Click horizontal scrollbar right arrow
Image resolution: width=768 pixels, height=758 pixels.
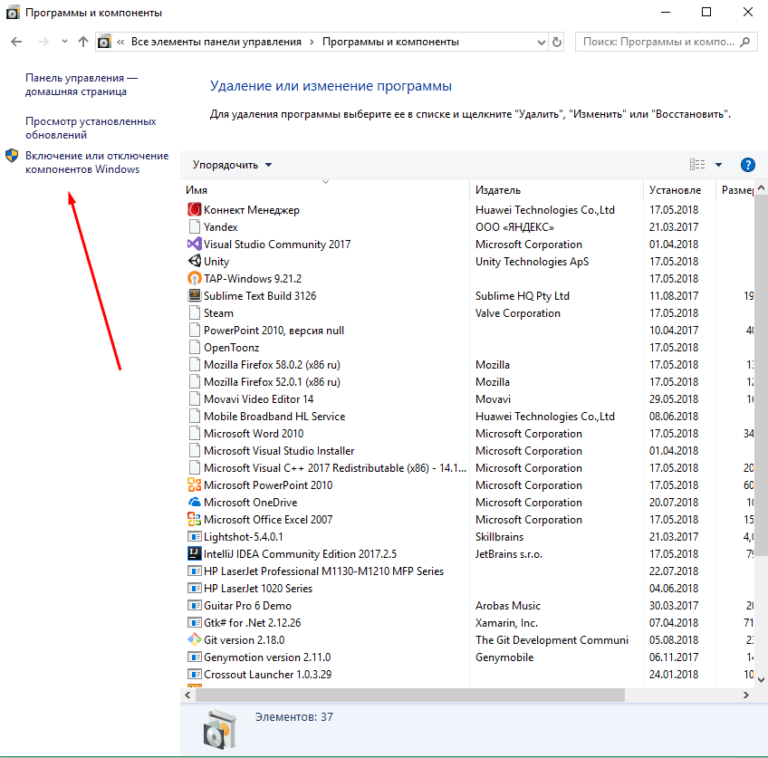(746, 695)
